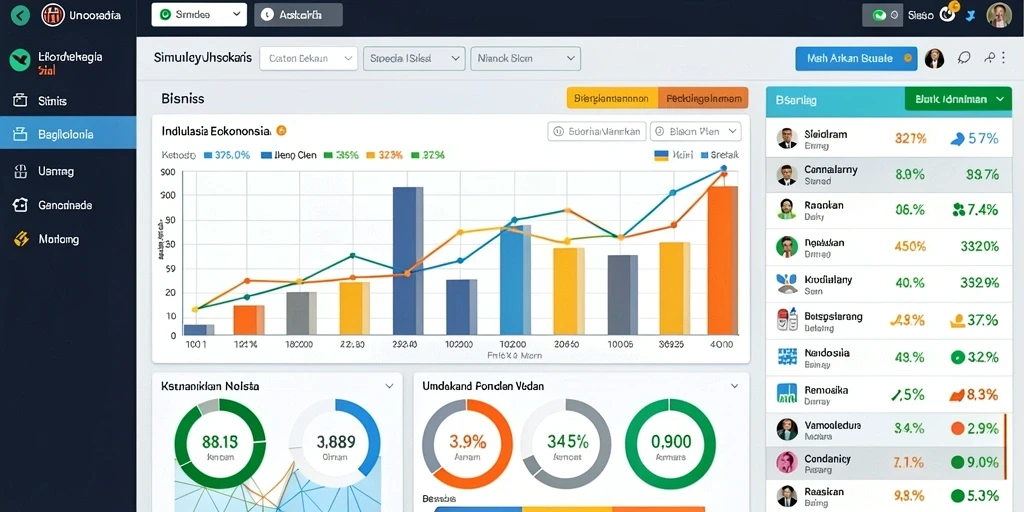Click the tall orange bar in chart
The width and height of the screenshot is (1024, 512).
(723, 260)
